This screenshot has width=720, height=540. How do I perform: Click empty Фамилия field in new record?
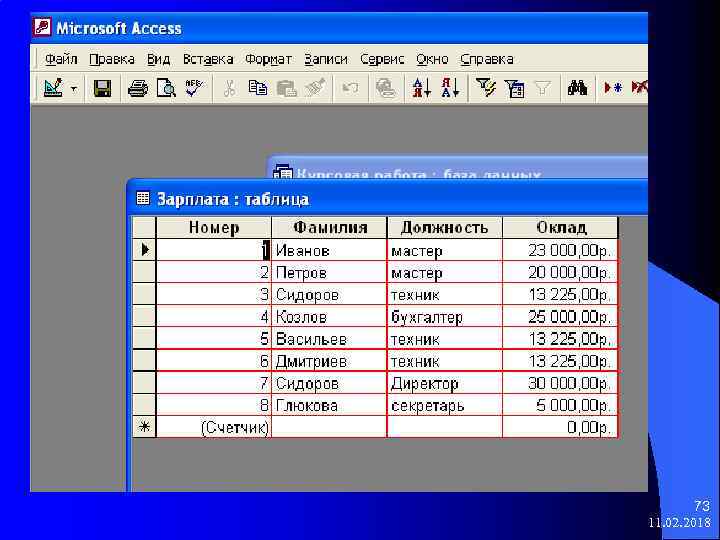pos(329,427)
